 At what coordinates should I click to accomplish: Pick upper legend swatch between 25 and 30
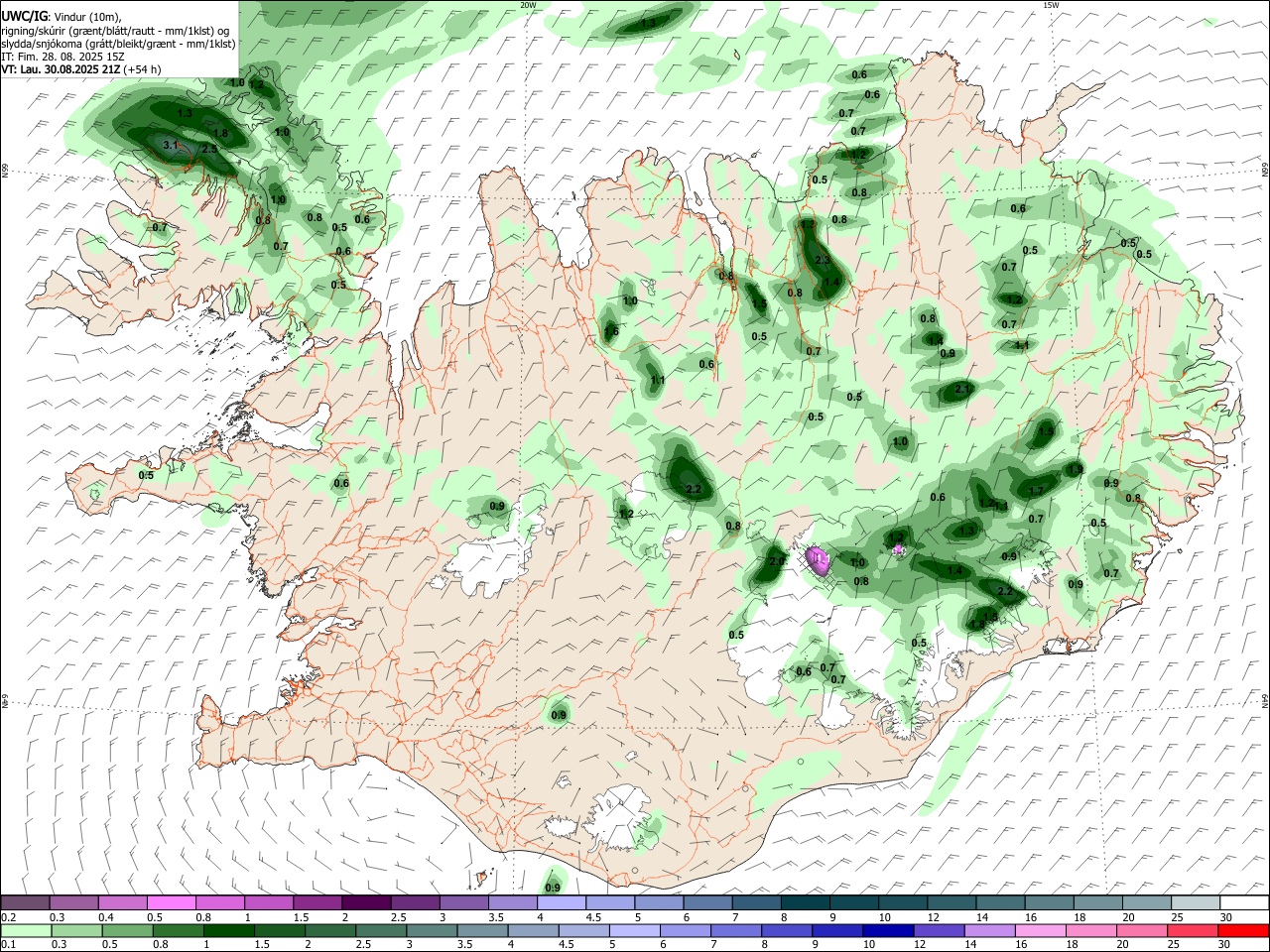point(1196,902)
